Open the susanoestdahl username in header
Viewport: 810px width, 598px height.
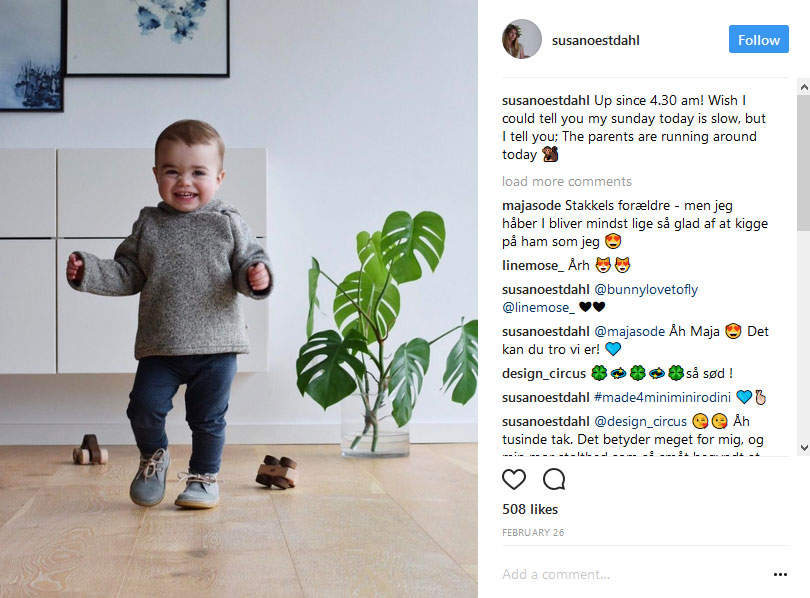point(596,40)
